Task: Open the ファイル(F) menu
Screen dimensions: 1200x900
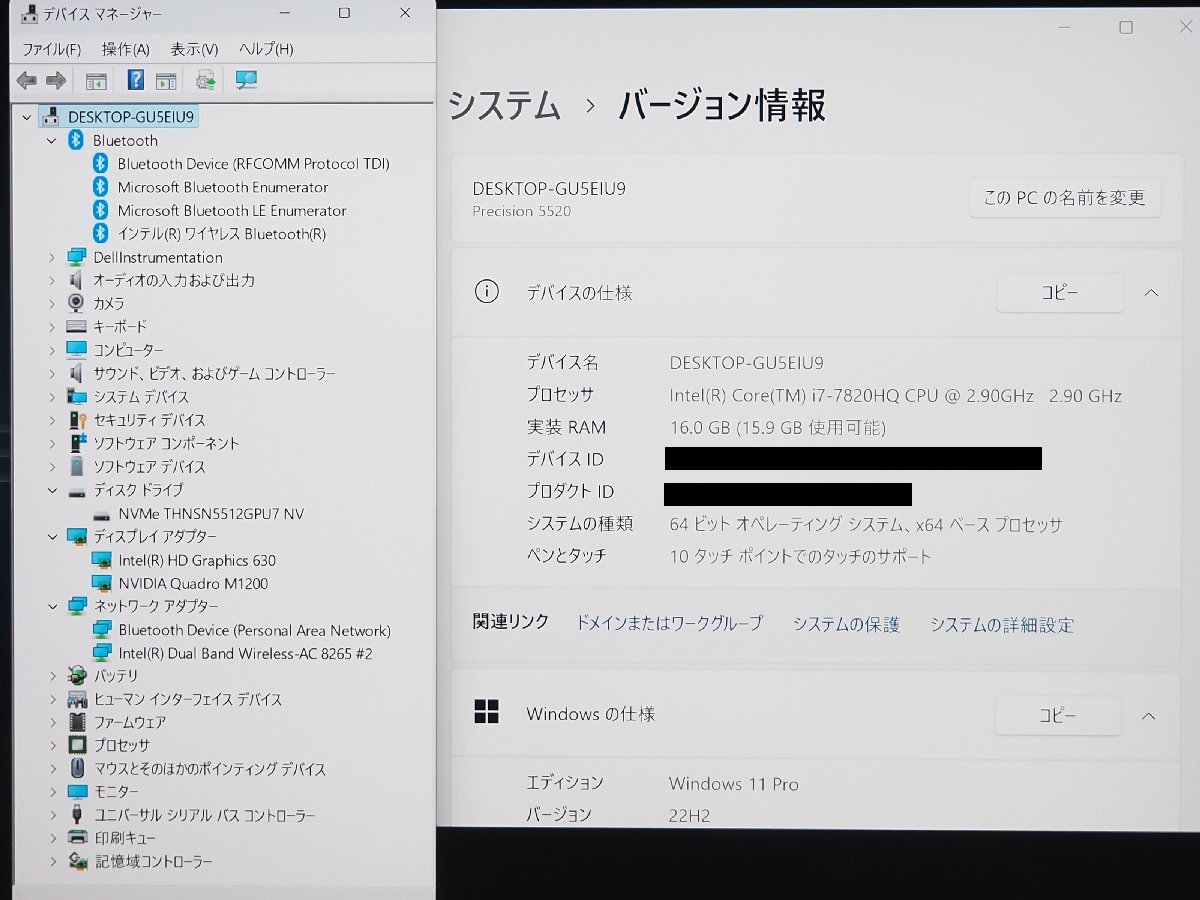Action: (x=51, y=49)
